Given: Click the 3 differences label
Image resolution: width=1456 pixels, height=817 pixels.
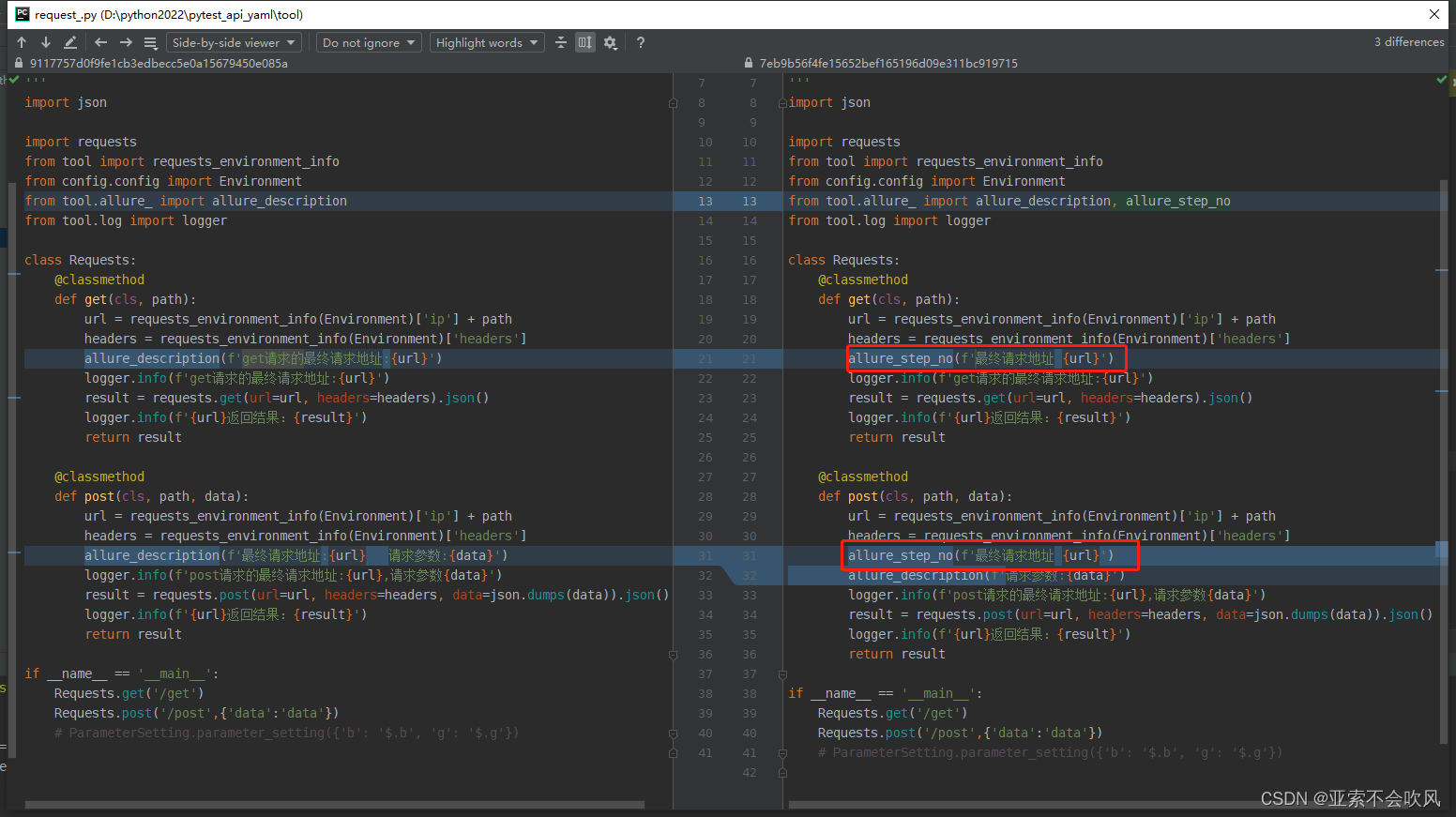Looking at the screenshot, I should tap(1409, 42).
